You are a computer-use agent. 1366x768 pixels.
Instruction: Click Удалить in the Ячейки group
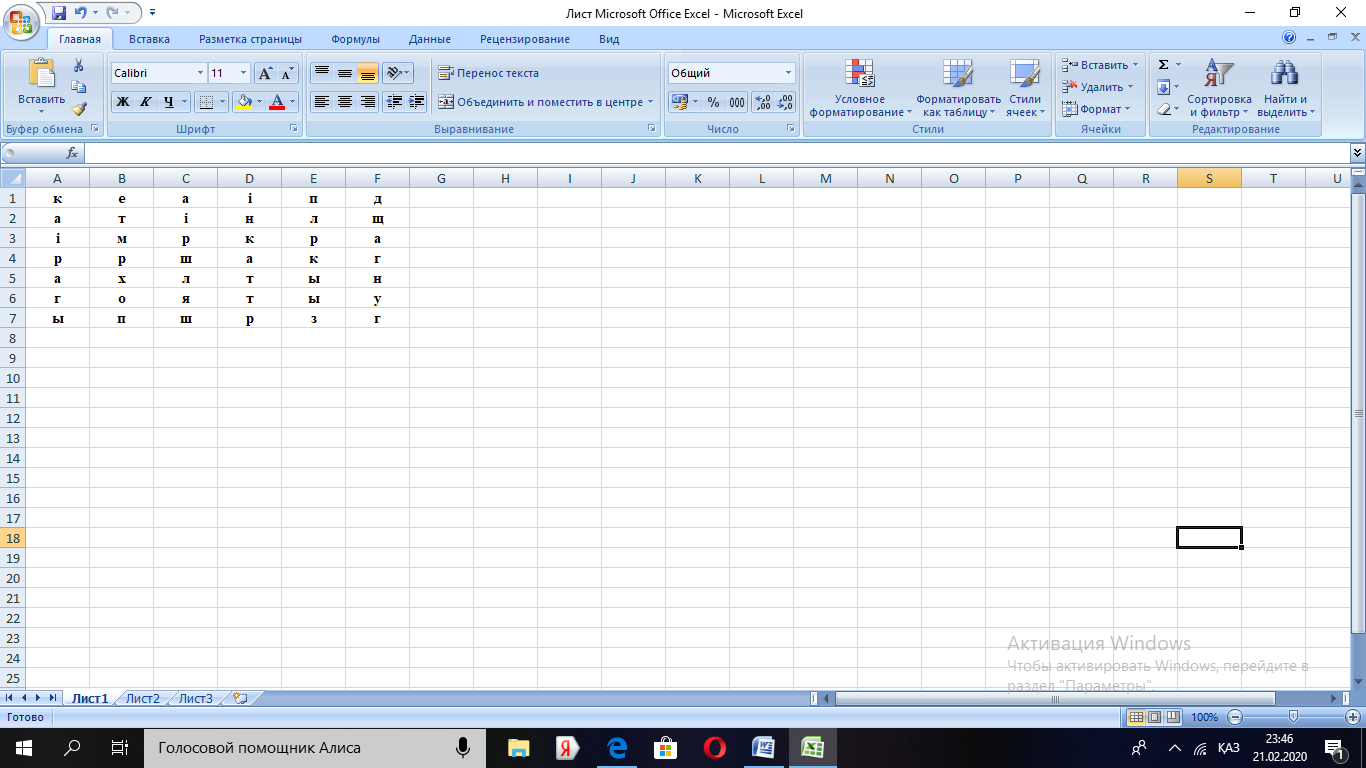[x=1096, y=87]
